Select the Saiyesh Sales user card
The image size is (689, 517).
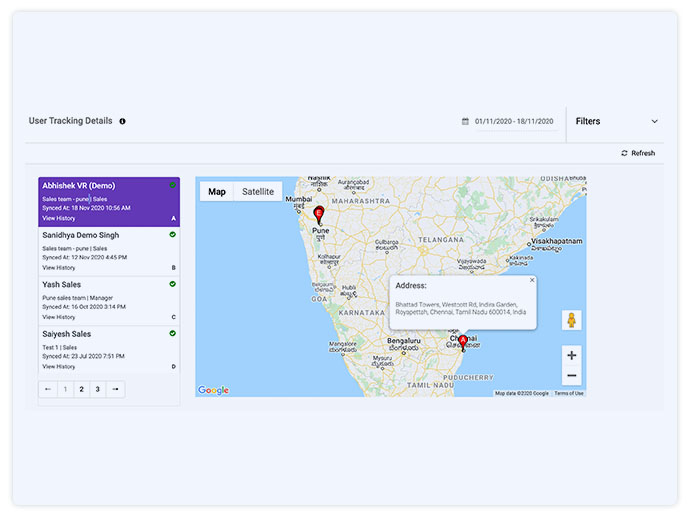pyautogui.click(x=109, y=350)
